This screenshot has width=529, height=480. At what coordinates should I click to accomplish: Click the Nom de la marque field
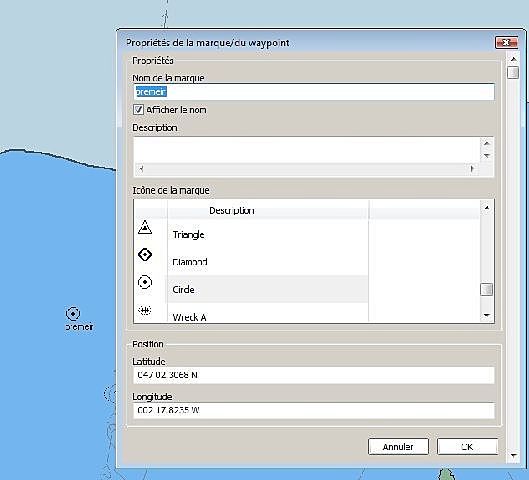314,92
